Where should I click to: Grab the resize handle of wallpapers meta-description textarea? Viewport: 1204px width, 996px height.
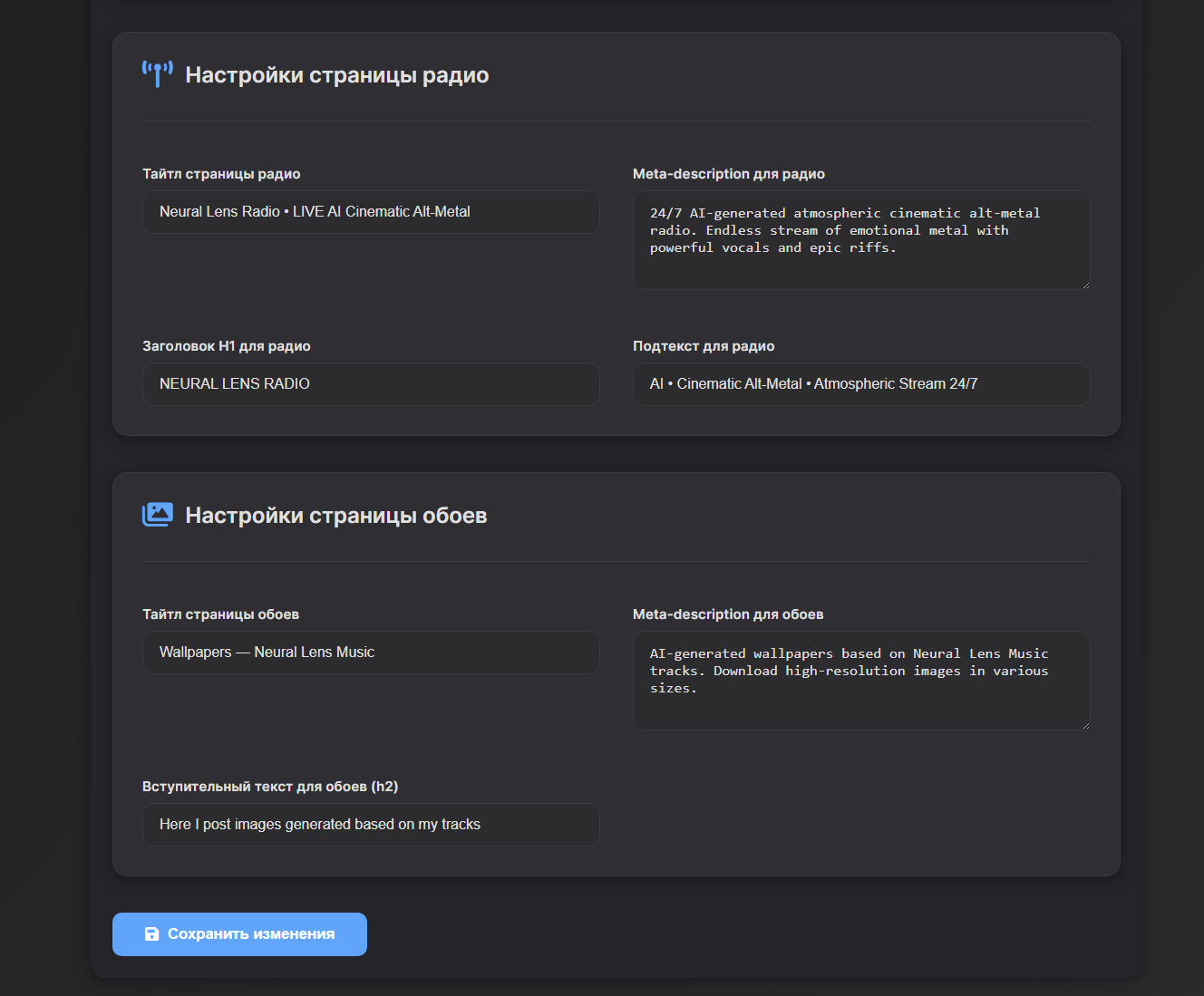click(x=1085, y=725)
